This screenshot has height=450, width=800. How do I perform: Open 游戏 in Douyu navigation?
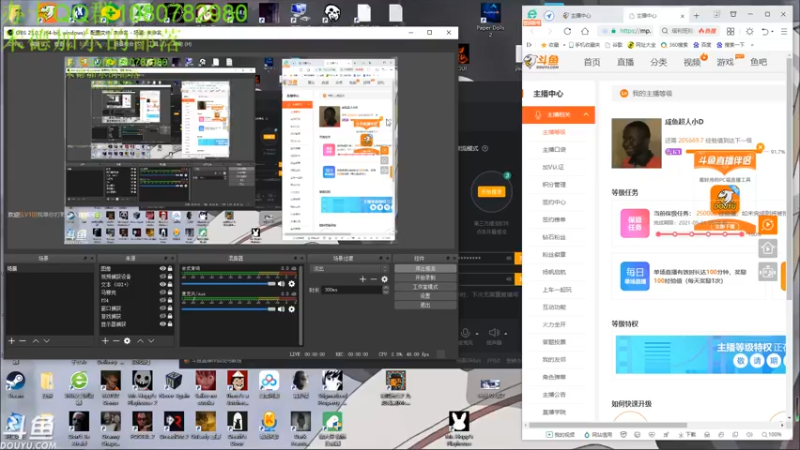pos(725,62)
